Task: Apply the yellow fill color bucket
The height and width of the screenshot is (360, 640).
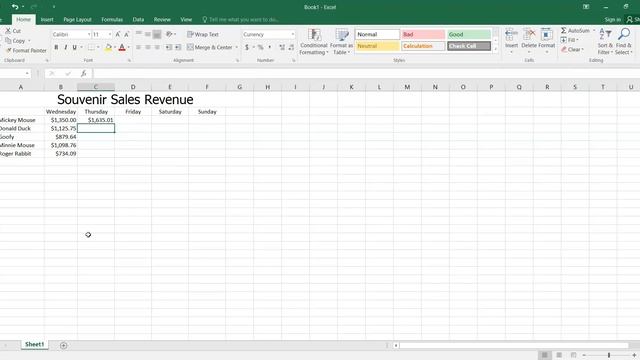Action: (108, 47)
